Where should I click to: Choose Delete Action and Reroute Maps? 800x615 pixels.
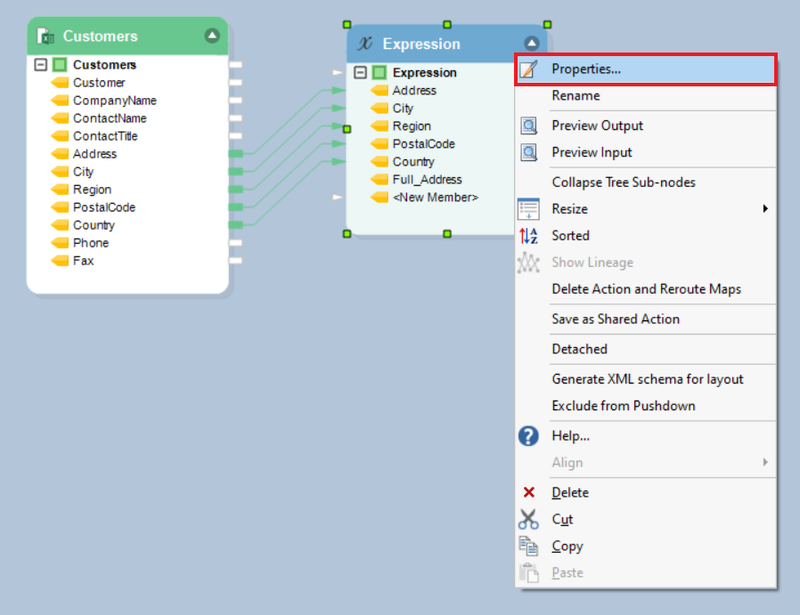pos(646,289)
